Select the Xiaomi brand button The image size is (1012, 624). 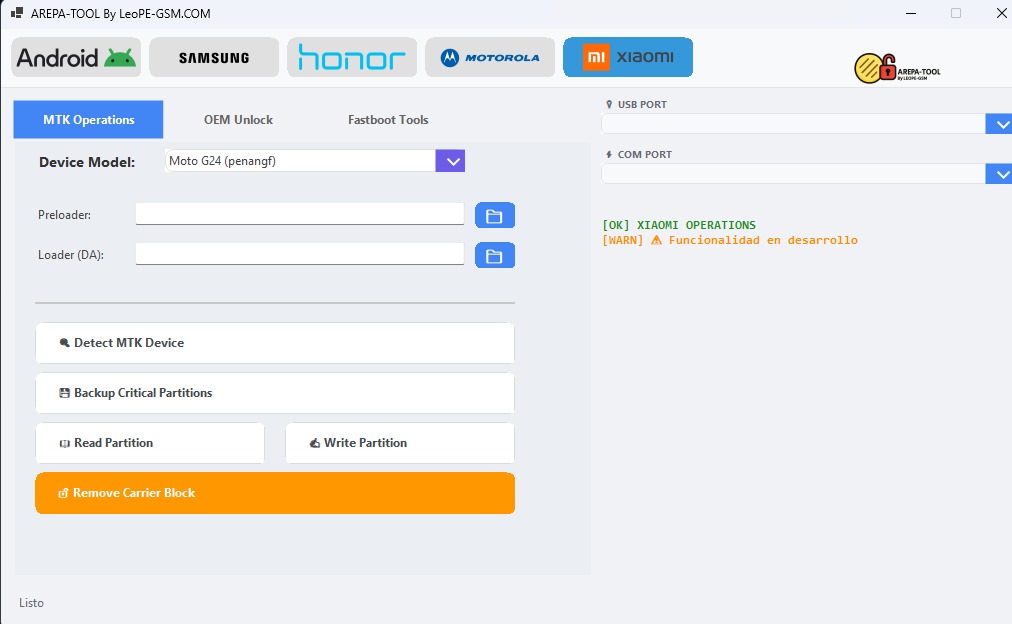(x=628, y=57)
